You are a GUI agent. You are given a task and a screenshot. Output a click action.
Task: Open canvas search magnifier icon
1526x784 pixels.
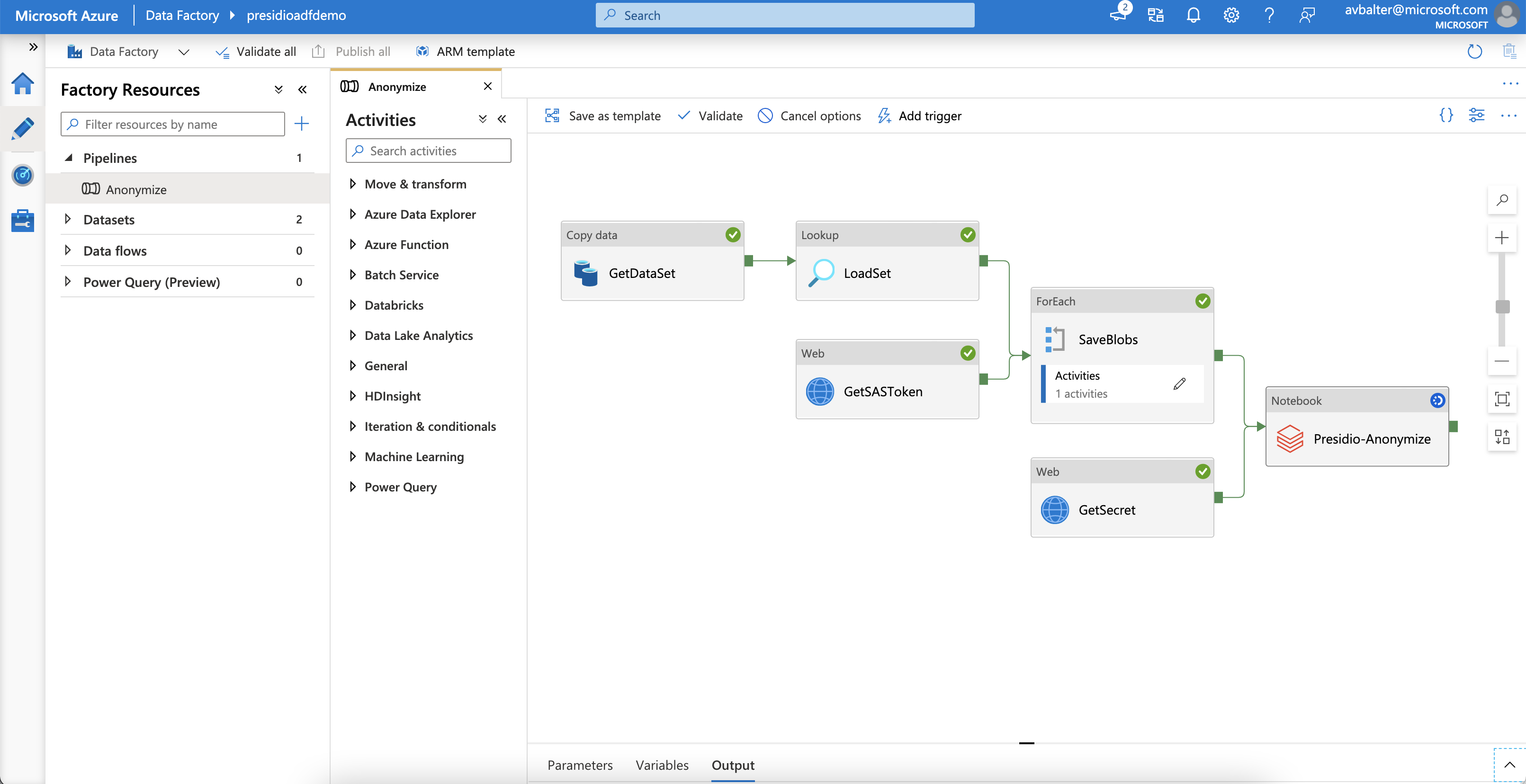coord(1502,200)
